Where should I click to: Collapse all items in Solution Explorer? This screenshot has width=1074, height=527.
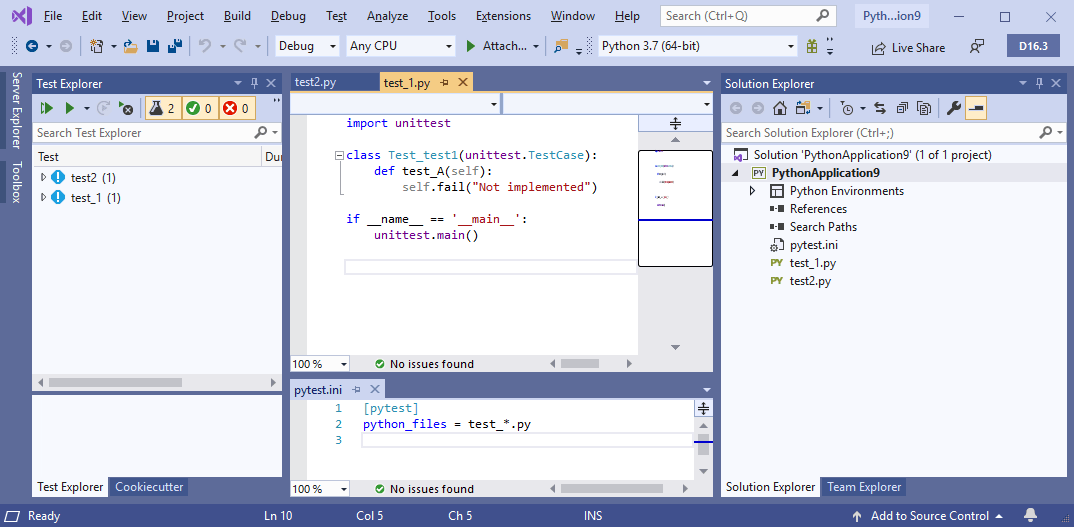[x=902, y=108]
